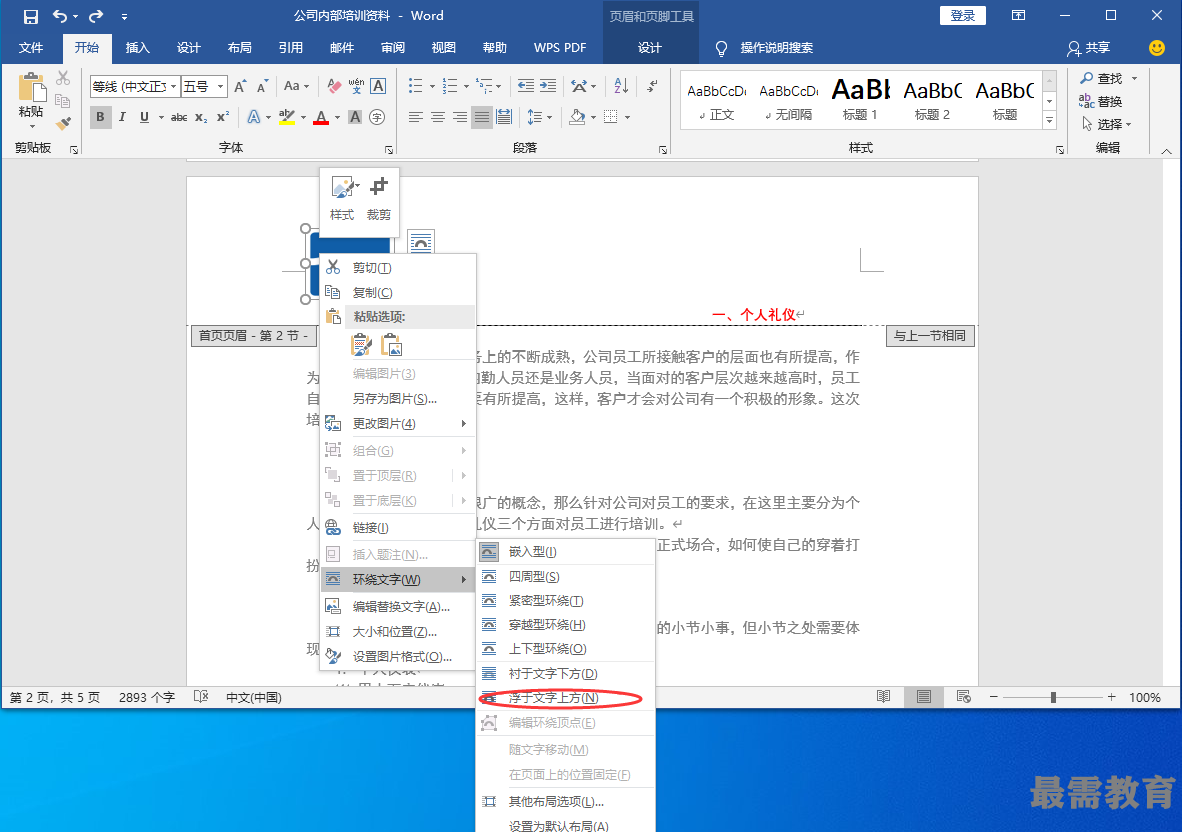Select 四周型 wrap option
Image resolution: width=1182 pixels, height=832 pixels.
coord(565,577)
